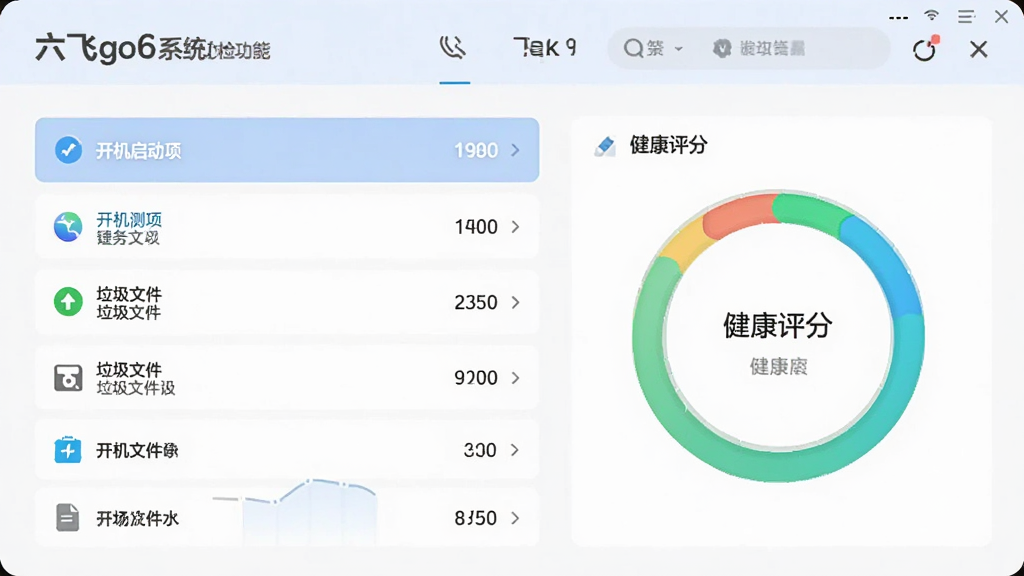1024x576 pixels.
Task: Expand the 300 row using its chevron
Action: click(515, 450)
